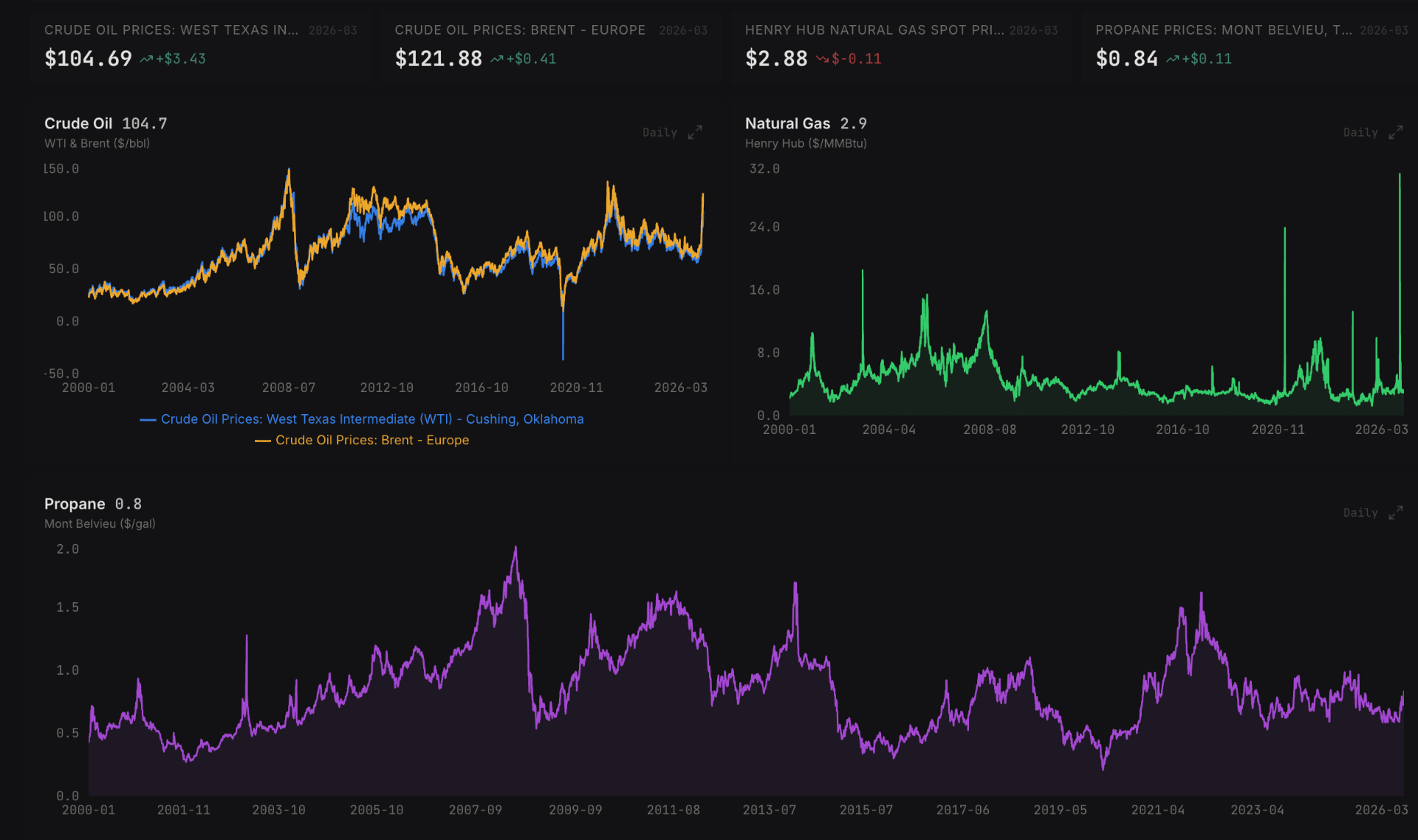Click the $2.88 natural gas price value
This screenshot has width=1418, height=840.
tap(776, 58)
